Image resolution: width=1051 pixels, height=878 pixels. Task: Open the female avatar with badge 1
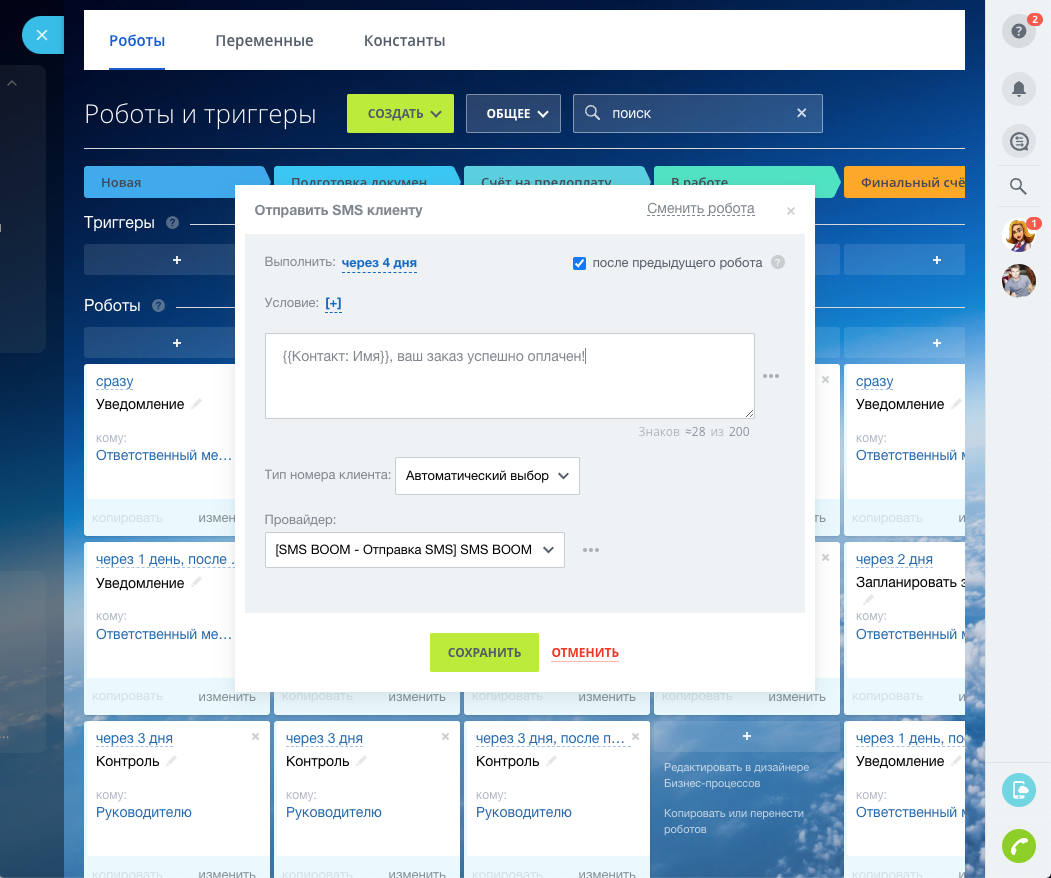pos(1019,235)
